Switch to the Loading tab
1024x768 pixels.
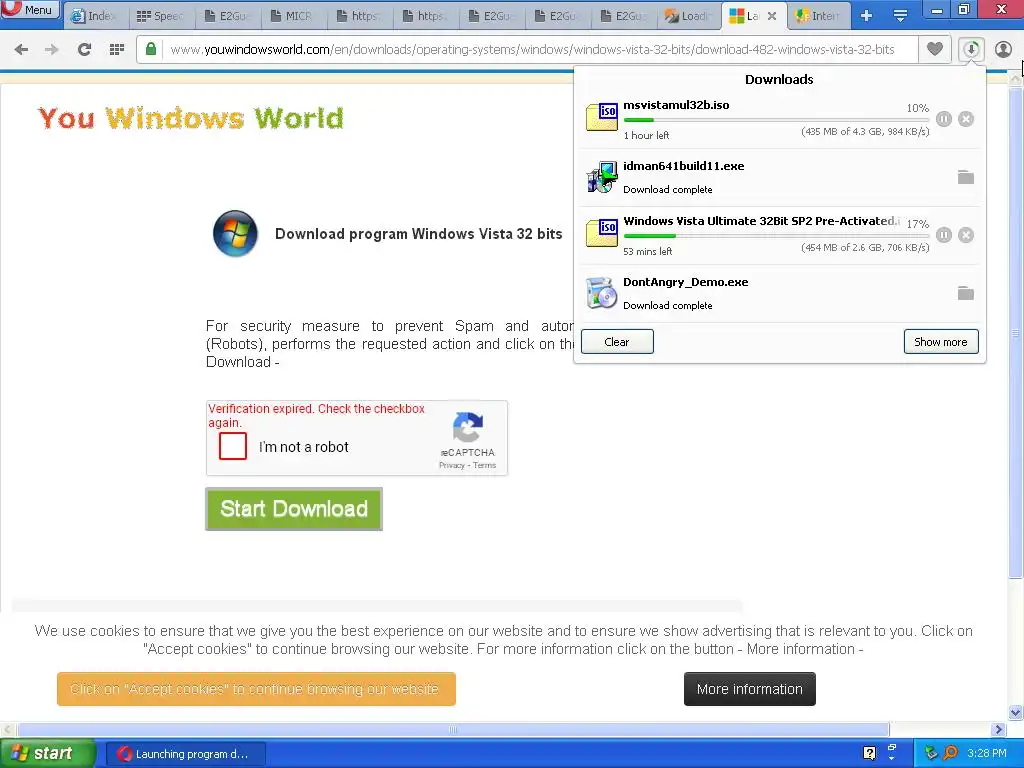pos(688,16)
